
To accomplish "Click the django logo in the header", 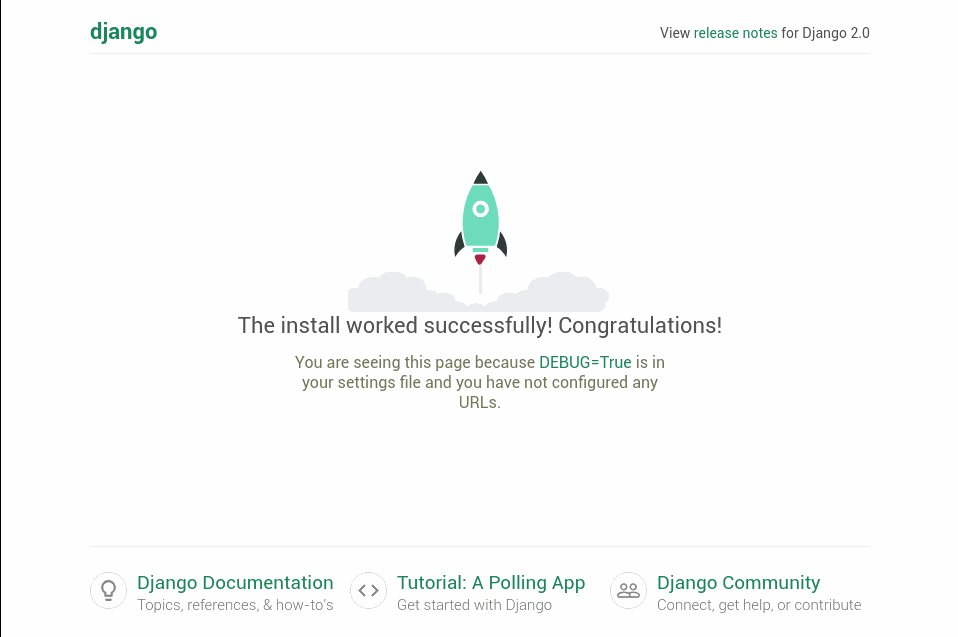I will [123, 32].
